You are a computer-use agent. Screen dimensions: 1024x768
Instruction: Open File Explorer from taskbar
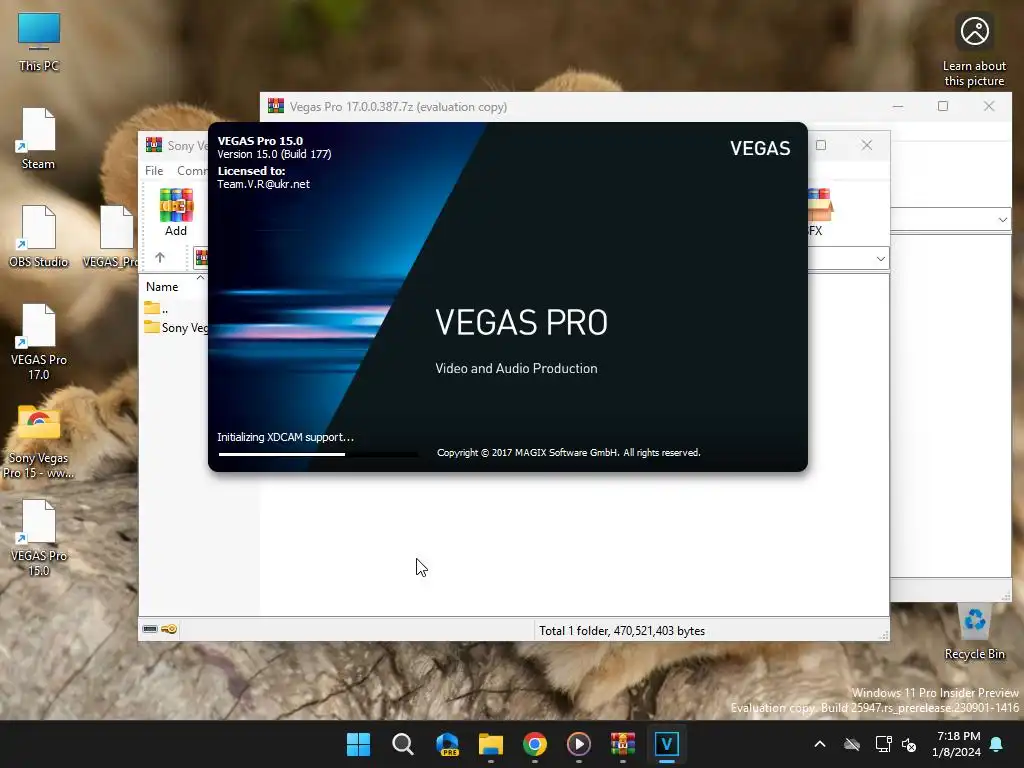[490, 744]
